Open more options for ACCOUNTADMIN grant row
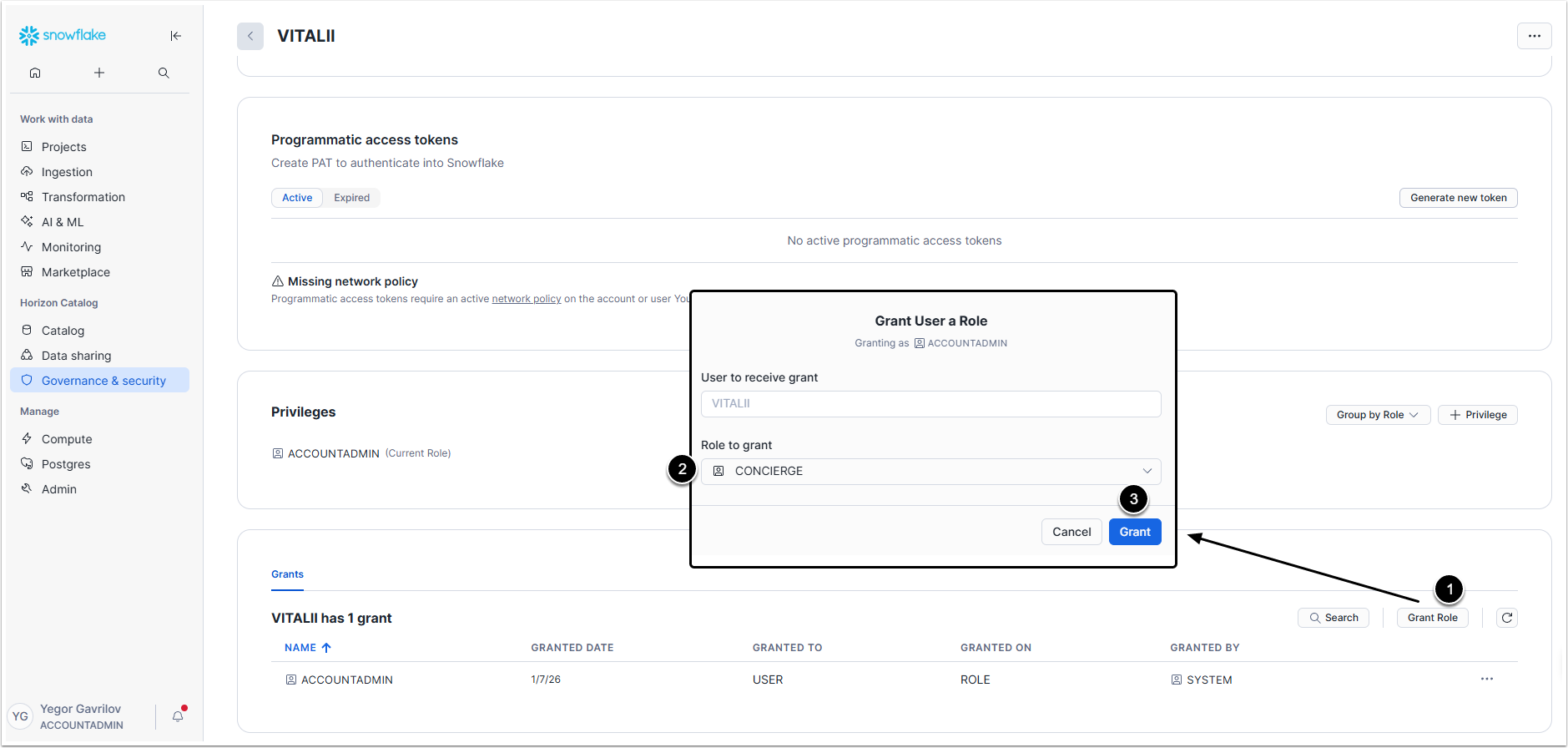 click(1486, 680)
